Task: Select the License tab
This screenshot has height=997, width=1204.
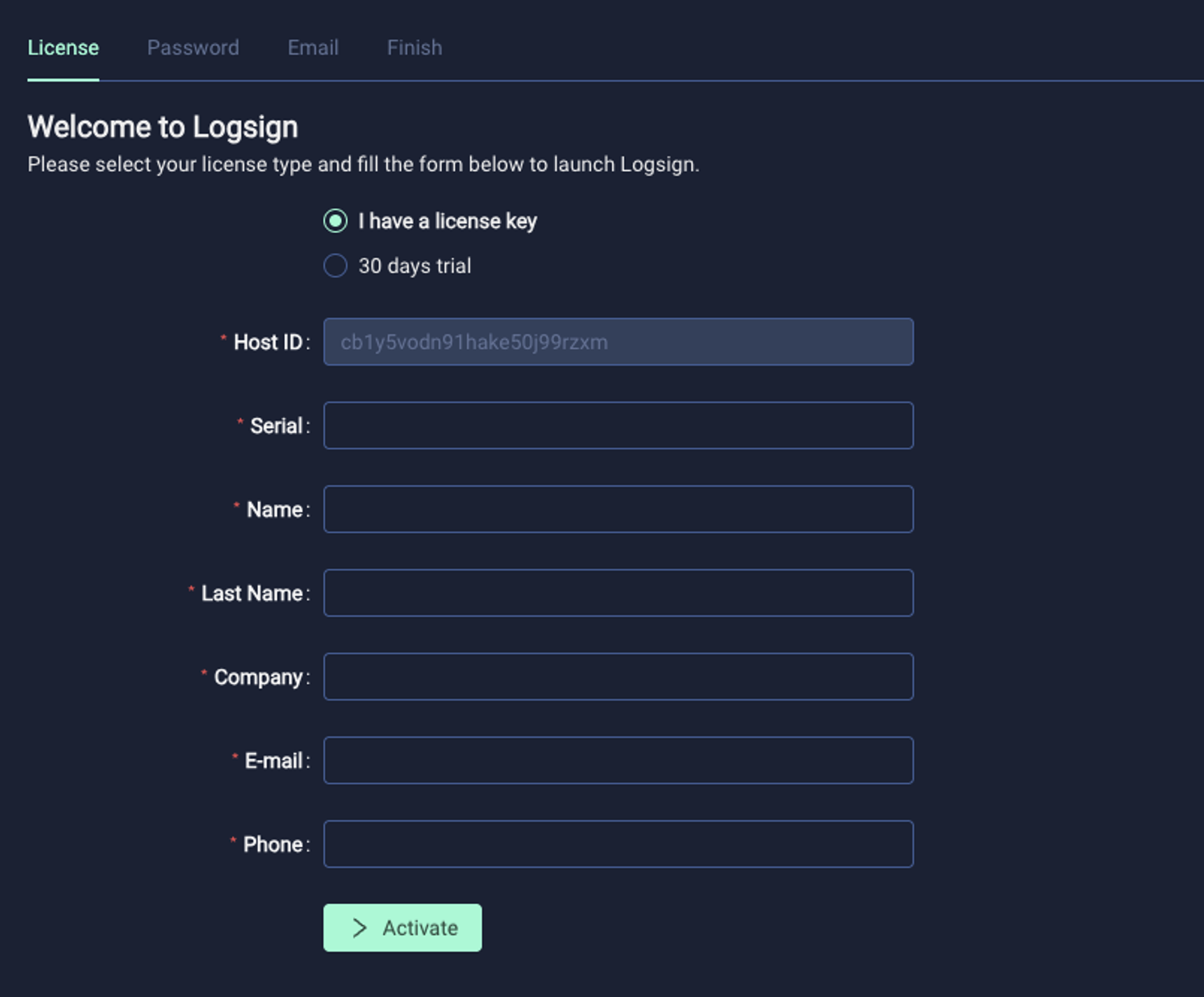Action: click(63, 48)
